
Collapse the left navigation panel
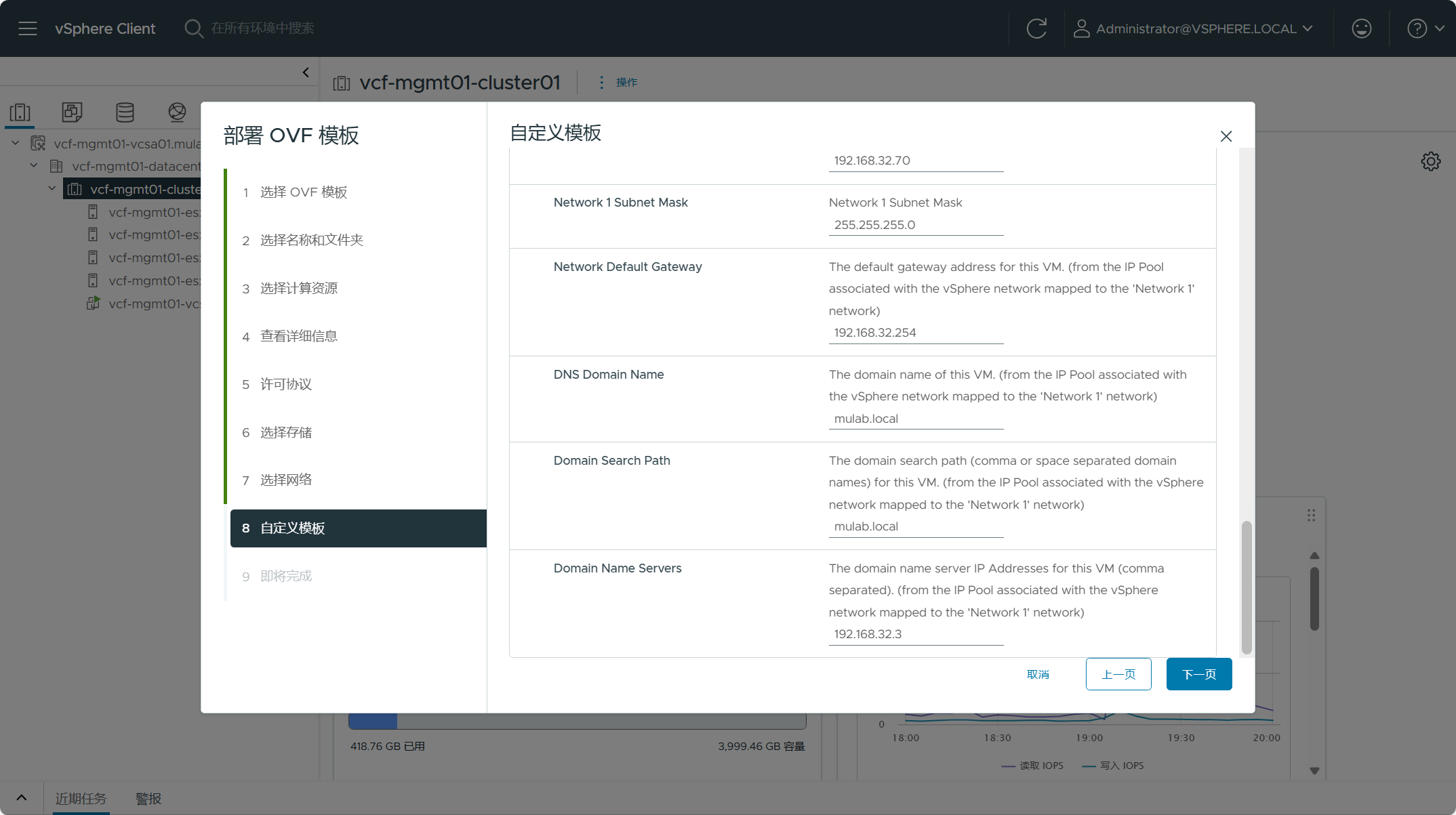coord(306,72)
